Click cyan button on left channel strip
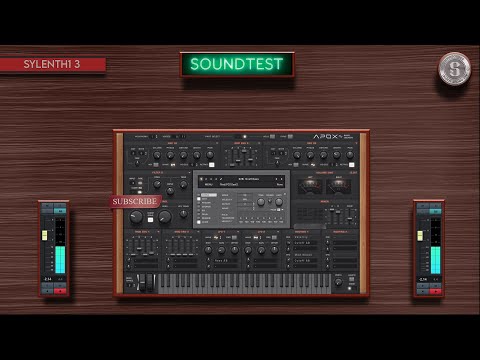480x360 pixels. pos(60,211)
